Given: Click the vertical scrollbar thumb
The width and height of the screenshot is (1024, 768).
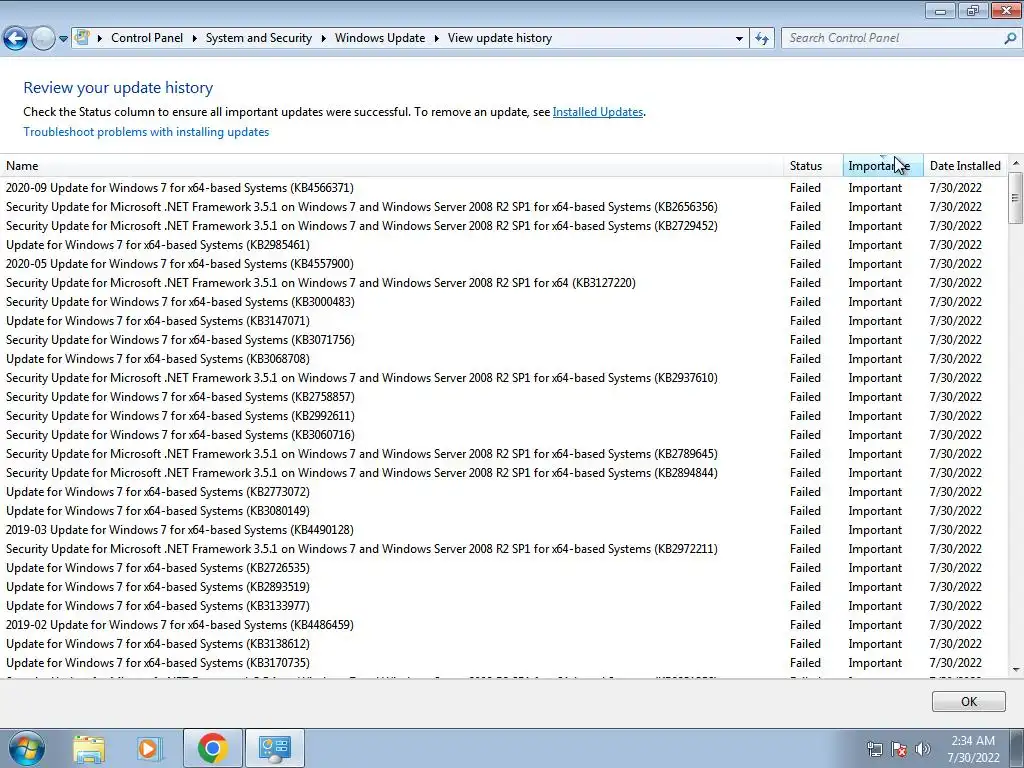Looking at the screenshot, I should [1016, 198].
